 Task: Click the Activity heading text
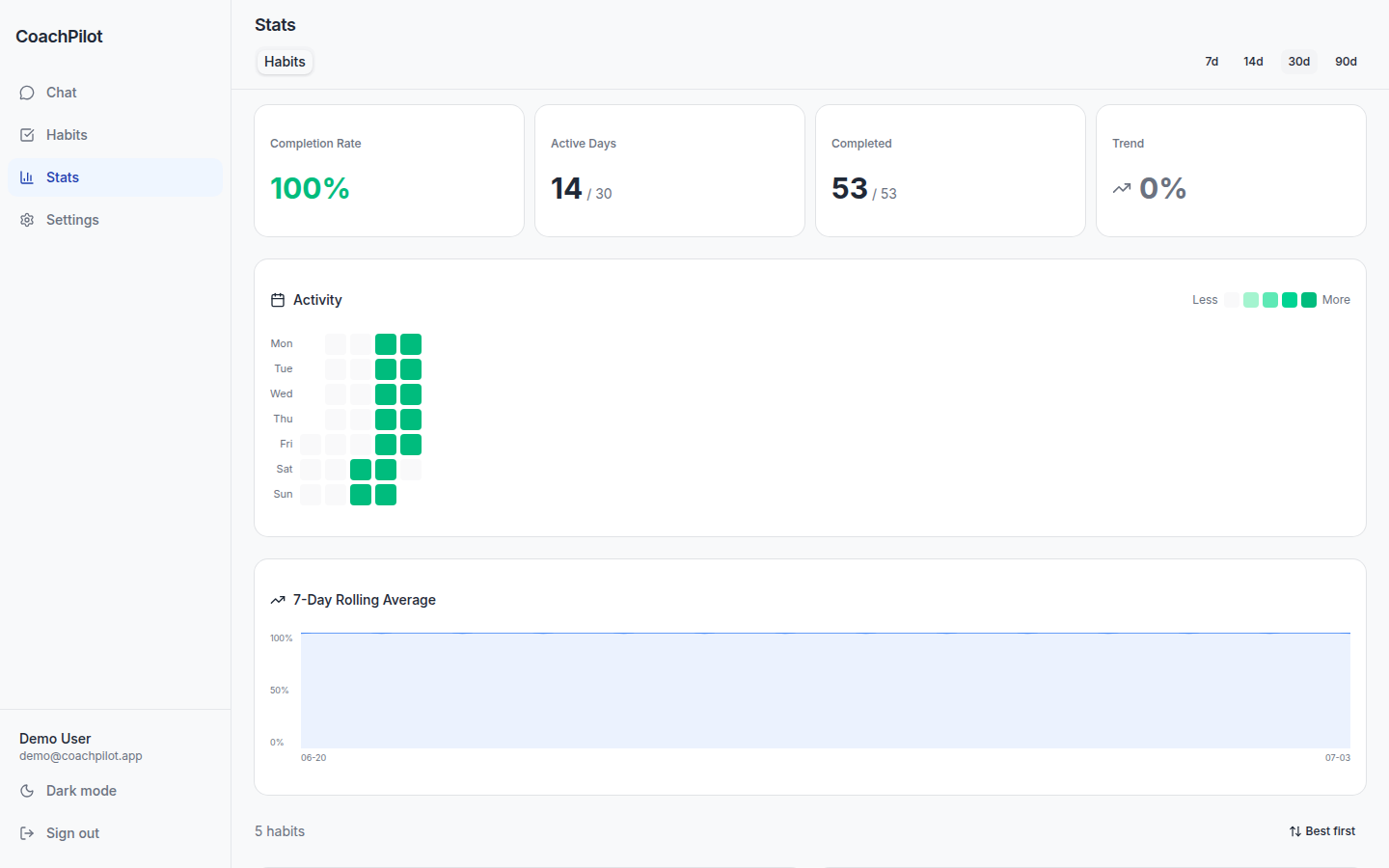tap(317, 300)
